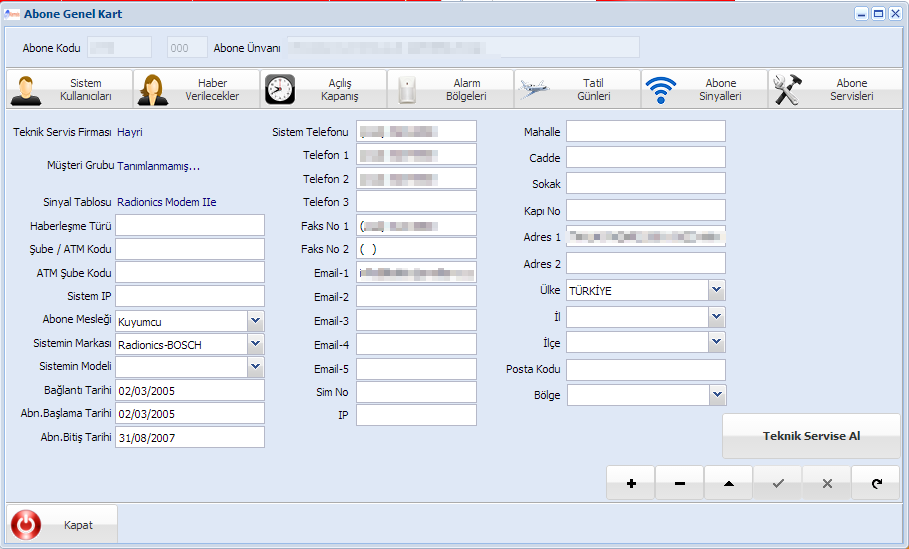This screenshot has height=549, width=909.
Task: Open Haber Verilecekler woman icon
Action: coord(152,90)
